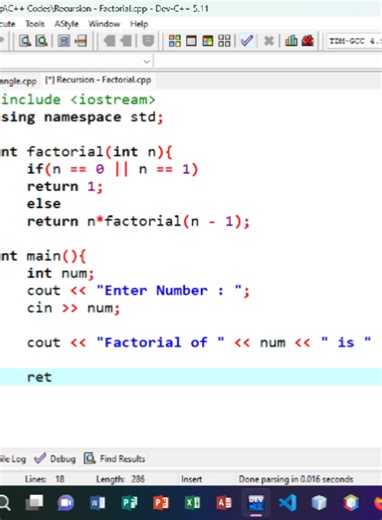The image size is (382, 520).
Task: Open the AStyle menu
Action: pos(66,24)
